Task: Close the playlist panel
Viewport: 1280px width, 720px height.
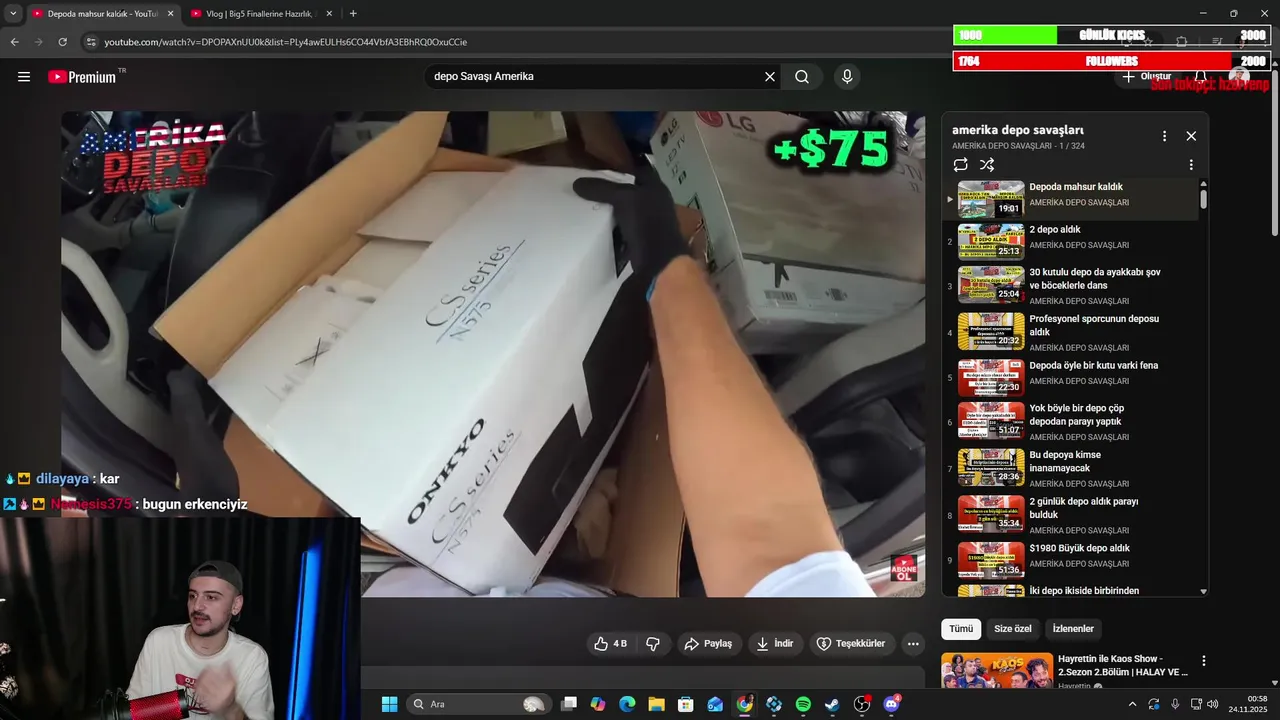Action: coord(1191,136)
